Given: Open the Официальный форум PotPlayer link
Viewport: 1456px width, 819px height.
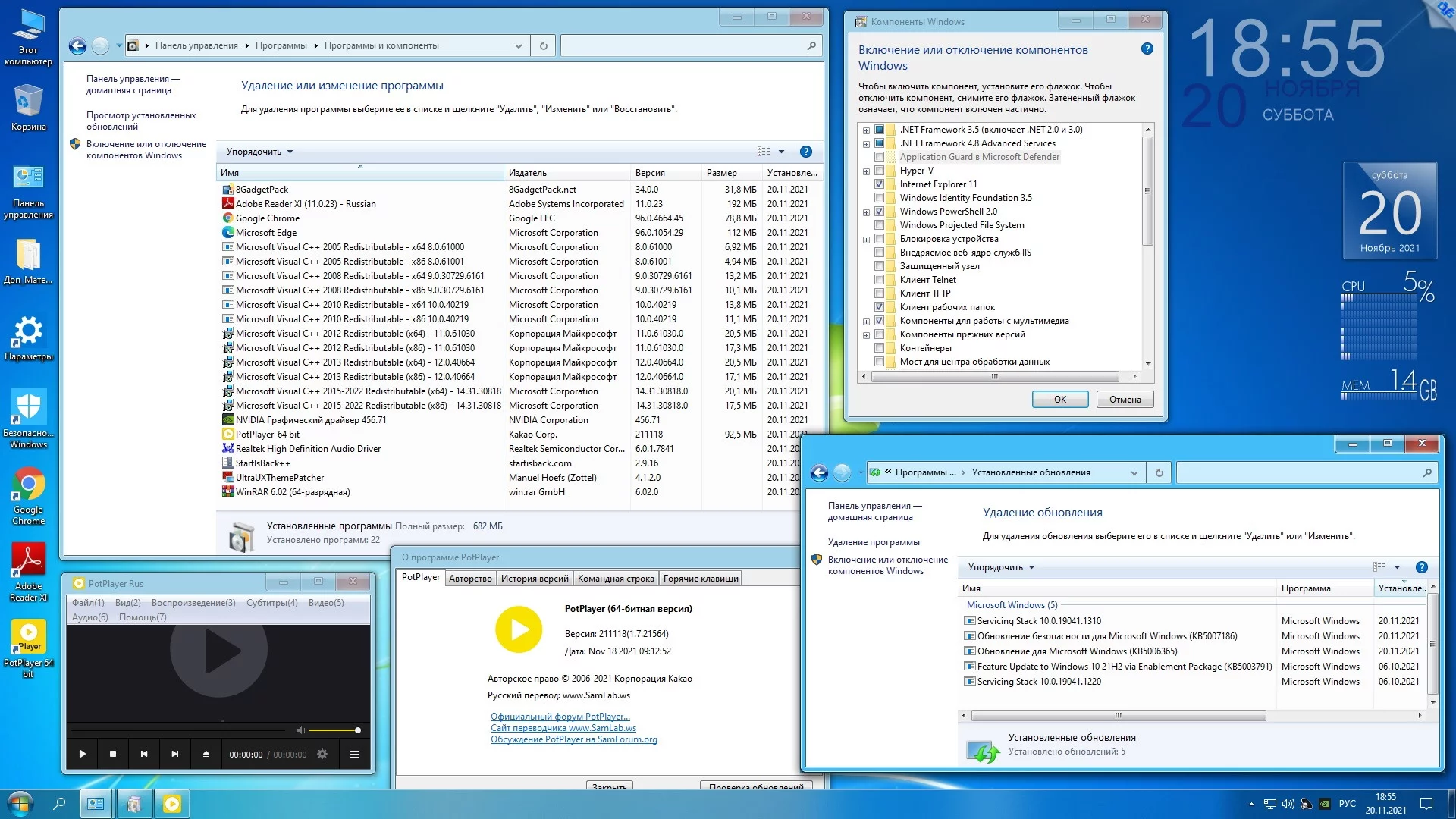Looking at the screenshot, I should [560, 717].
